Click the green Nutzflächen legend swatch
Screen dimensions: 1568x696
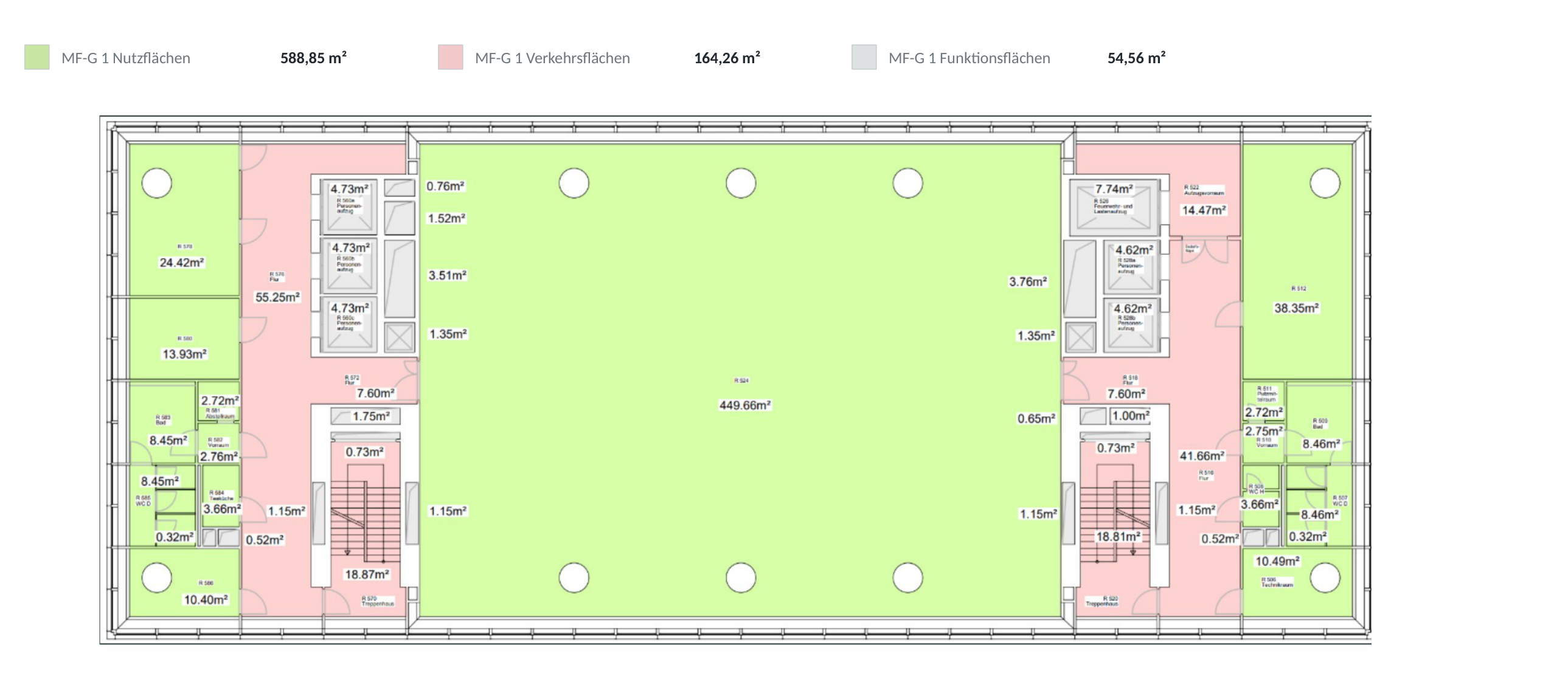pyautogui.click(x=37, y=57)
